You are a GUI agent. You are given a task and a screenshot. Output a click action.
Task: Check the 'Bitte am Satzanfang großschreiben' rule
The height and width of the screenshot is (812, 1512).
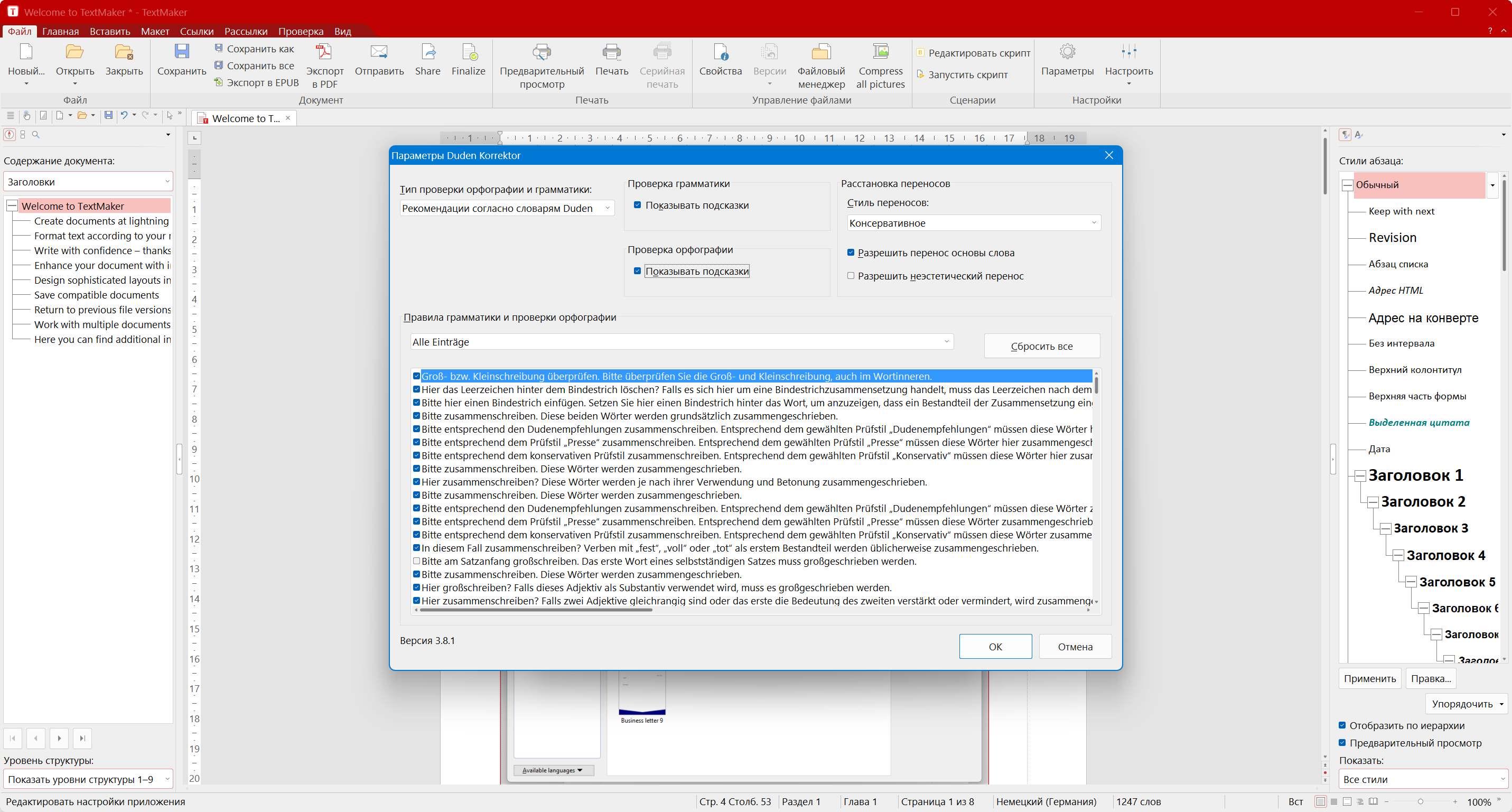[416, 561]
